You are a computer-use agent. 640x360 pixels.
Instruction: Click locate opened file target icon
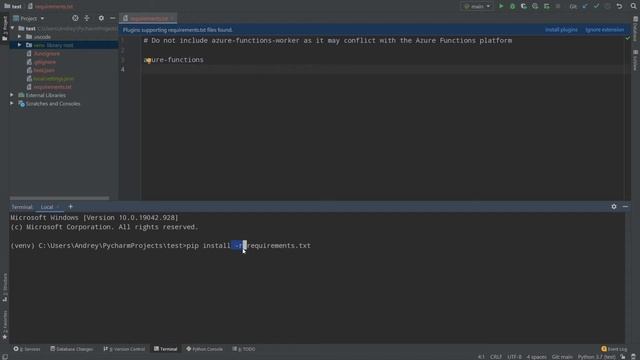(75, 18)
